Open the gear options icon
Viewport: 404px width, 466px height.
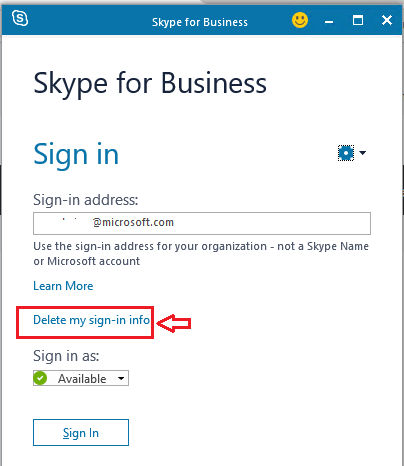tap(346, 153)
